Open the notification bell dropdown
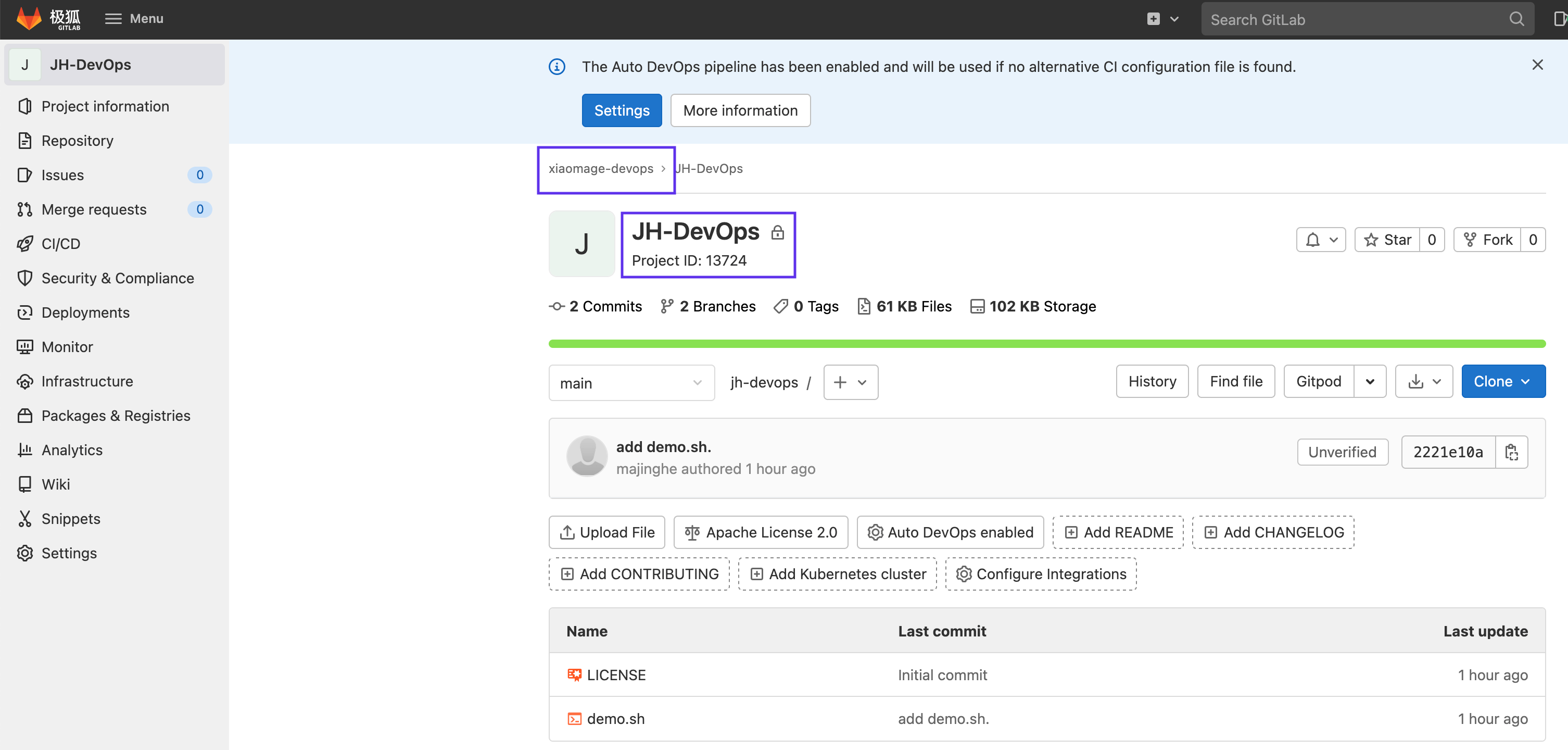The height and width of the screenshot is (750, 1568). [x=1320, y=240]
